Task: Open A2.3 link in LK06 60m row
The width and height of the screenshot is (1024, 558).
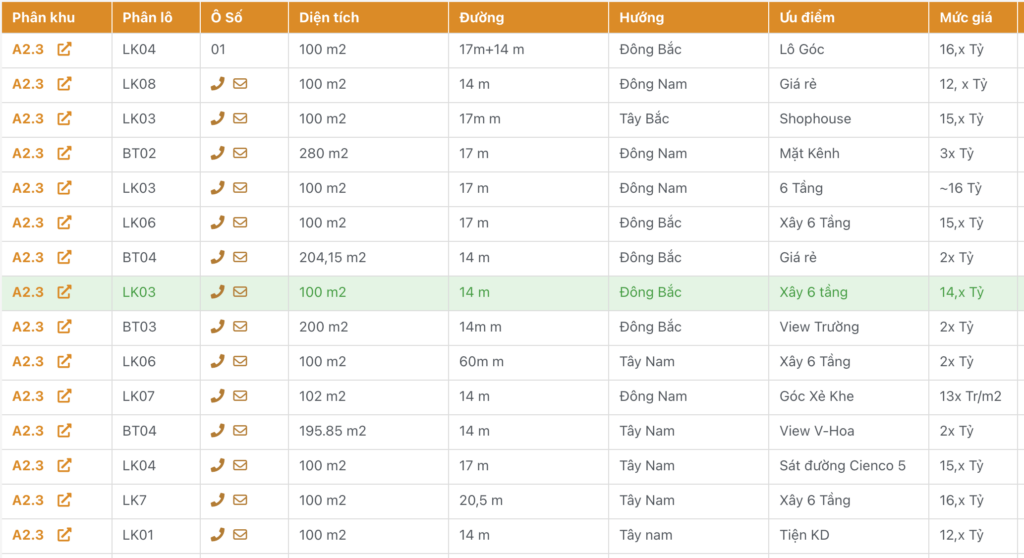Action: [x=28, y=361]
